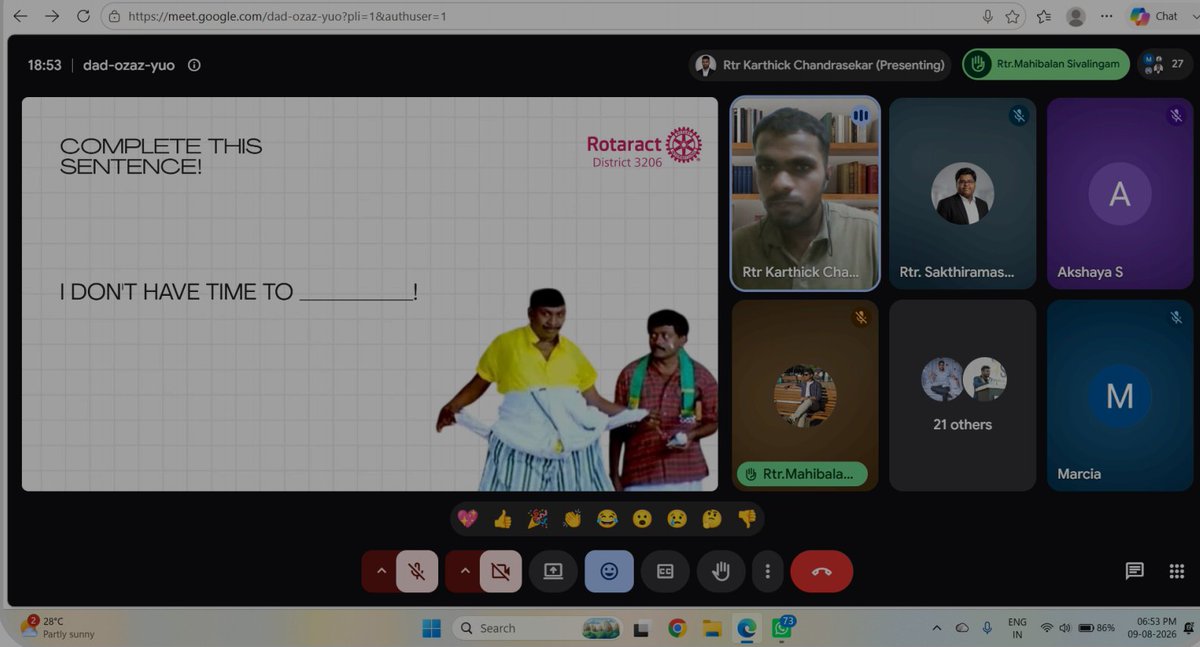Turn on the camera

coord(500,571)
